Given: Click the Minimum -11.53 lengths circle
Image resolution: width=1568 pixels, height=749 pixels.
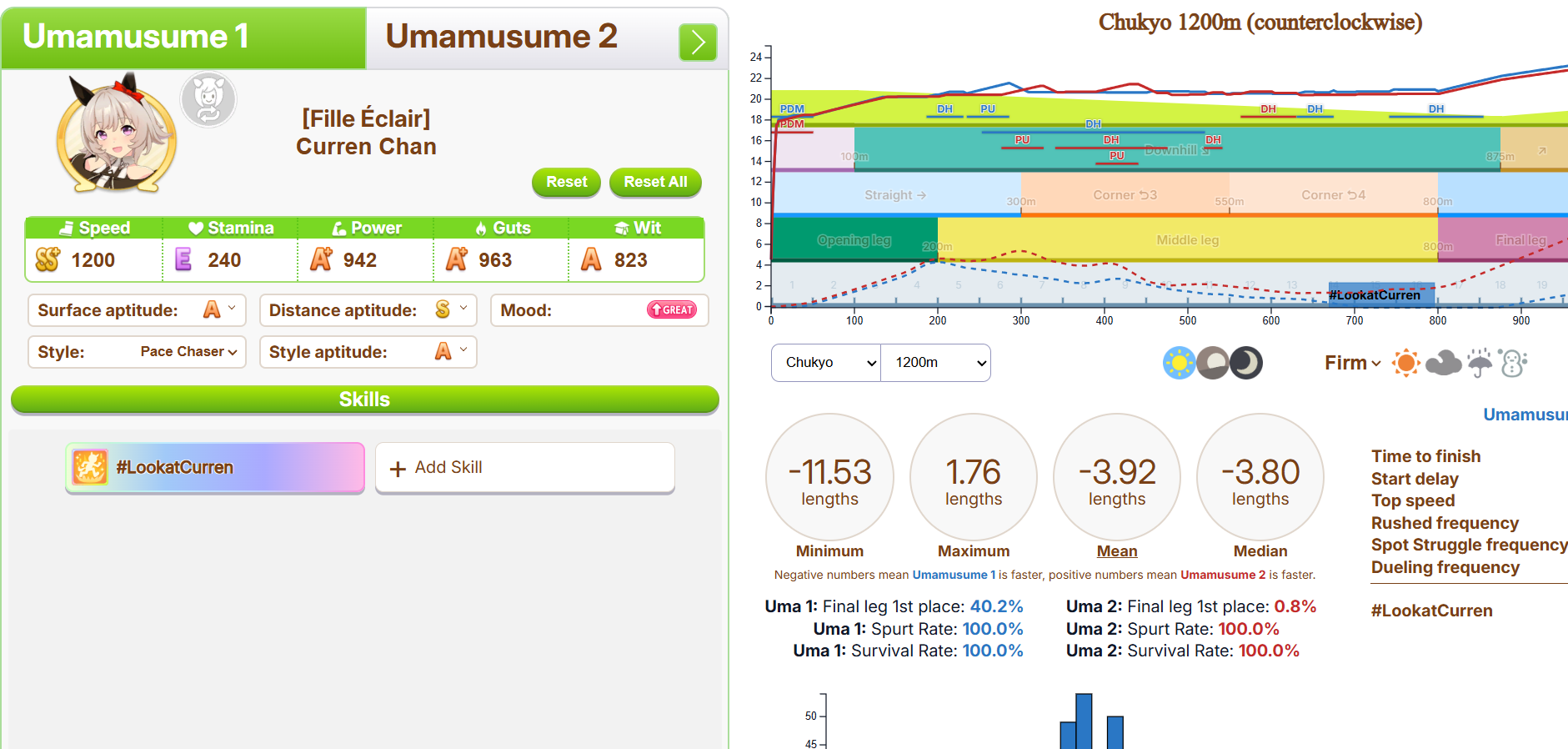Looking at the screenshot, I should (x=829, y=478).
